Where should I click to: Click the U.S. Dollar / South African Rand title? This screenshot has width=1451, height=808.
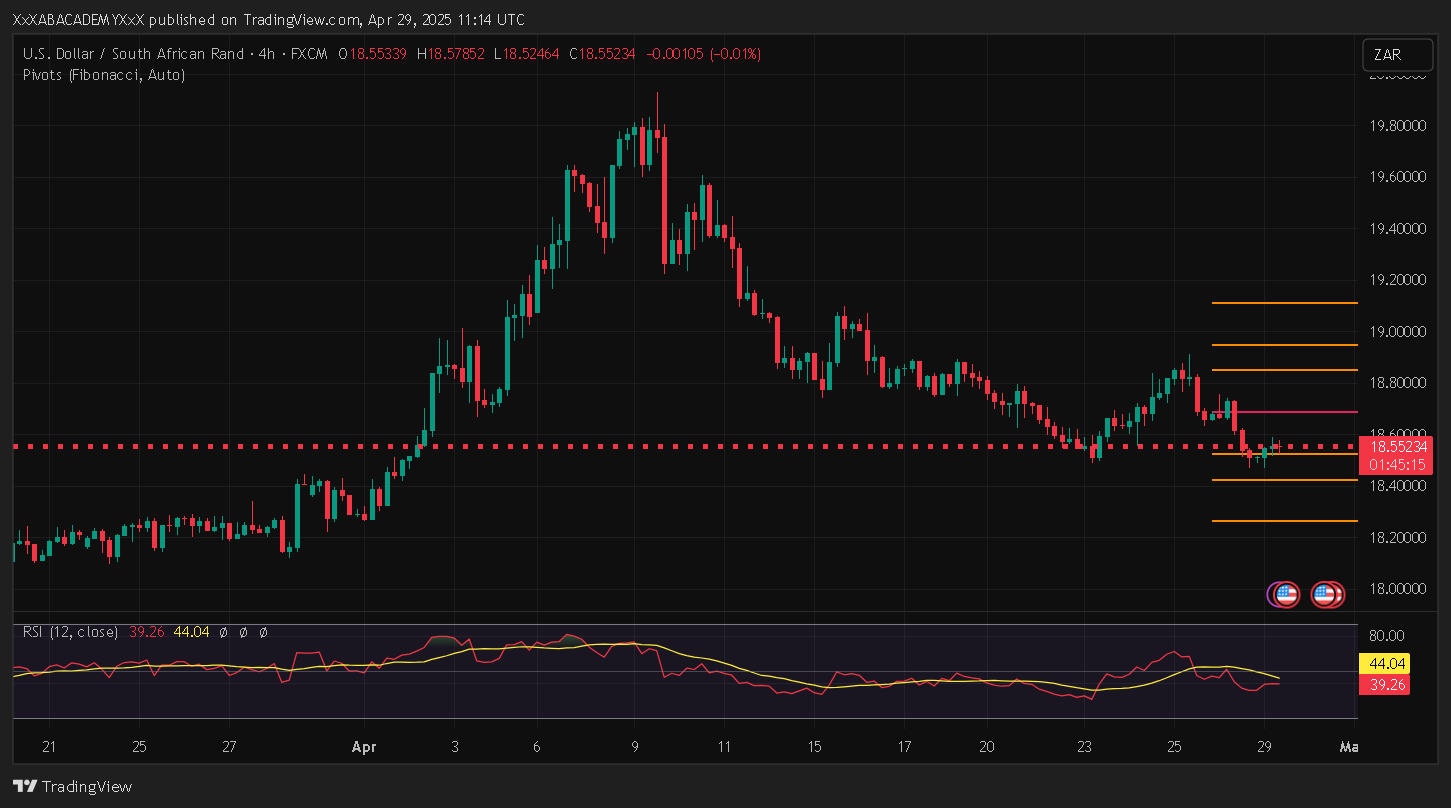click(x=133, y=53)
